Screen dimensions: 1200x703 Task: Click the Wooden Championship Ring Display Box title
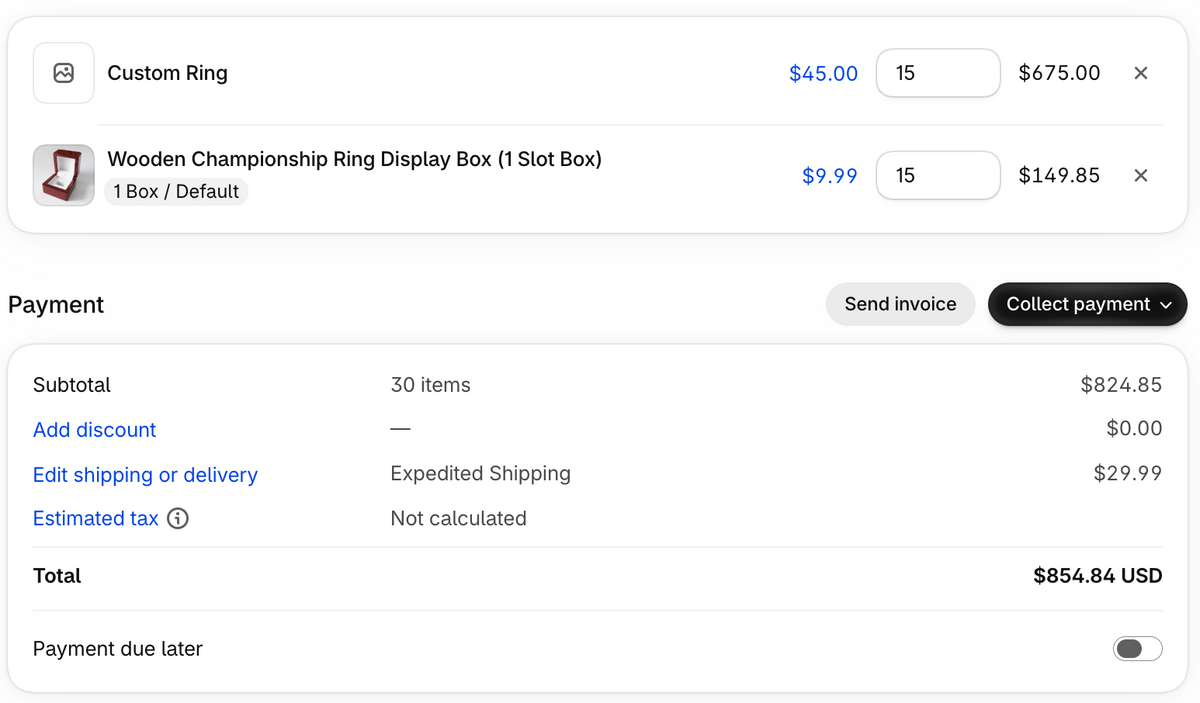click(355, 159)
